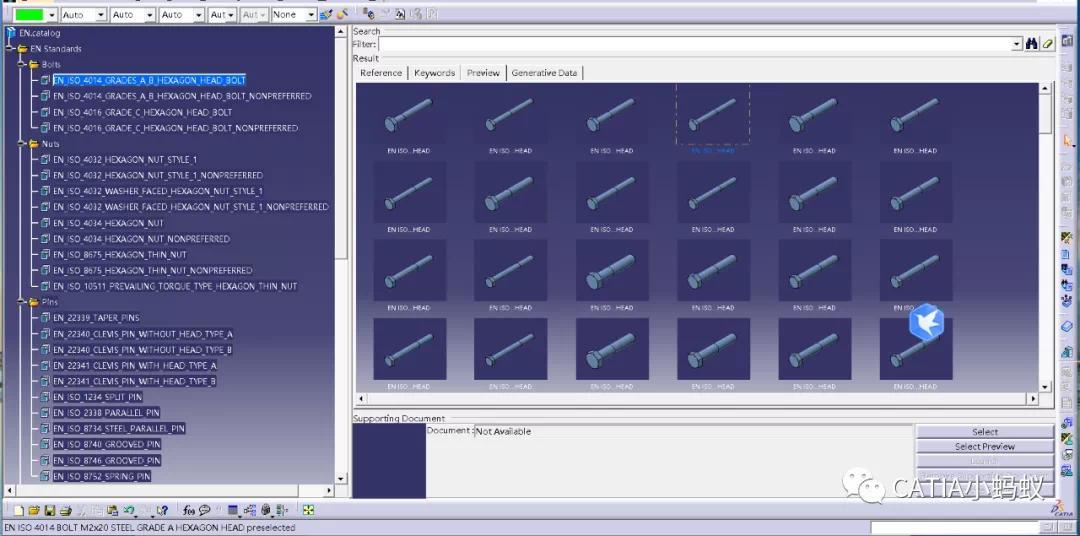Click the Undo arrow icon
This screenshot has height=536, width=1080.
(129, 511)
